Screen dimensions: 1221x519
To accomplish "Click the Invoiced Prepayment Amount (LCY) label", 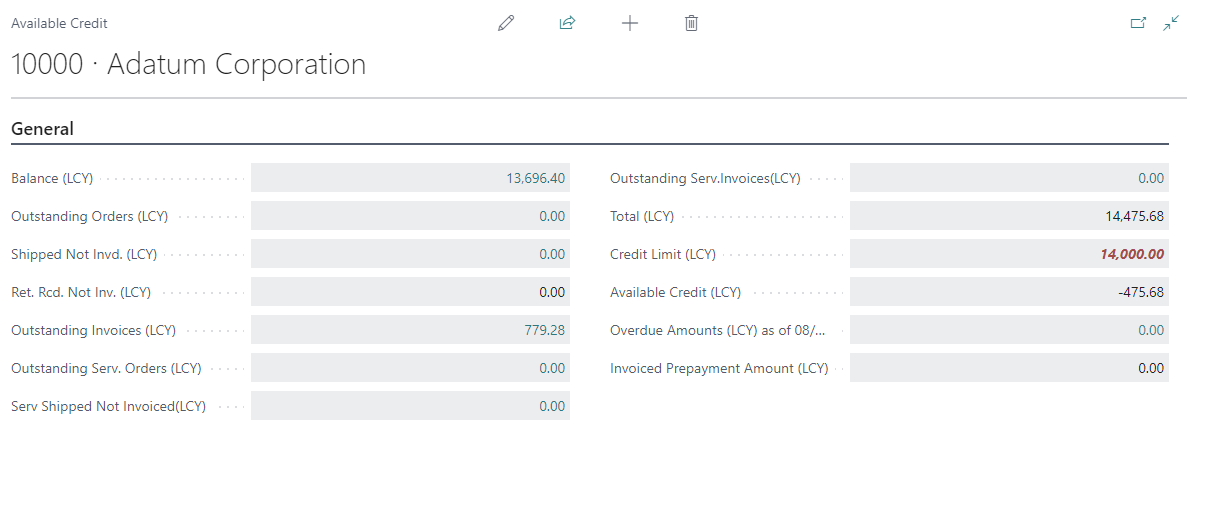I will [x=719, y=368].
